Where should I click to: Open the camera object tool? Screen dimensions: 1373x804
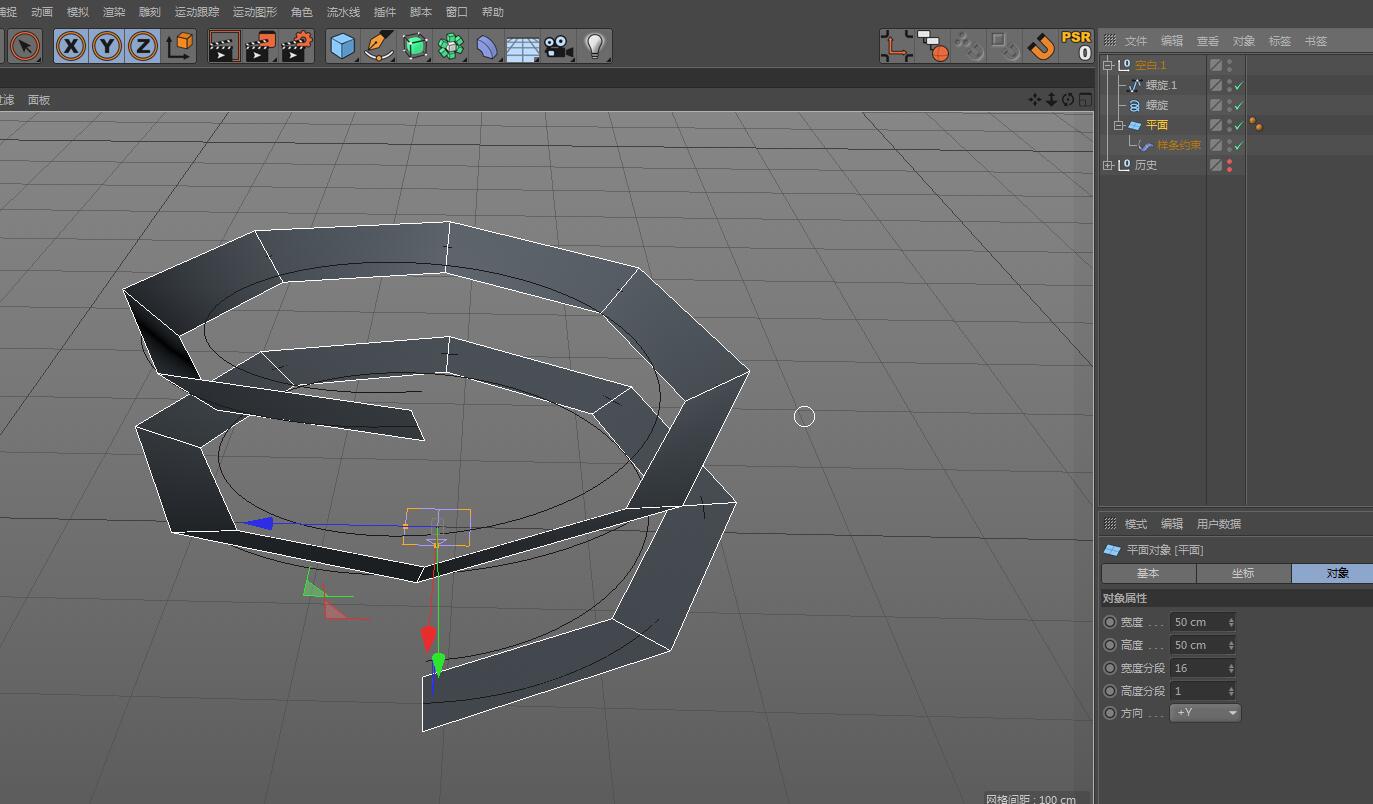559,46
